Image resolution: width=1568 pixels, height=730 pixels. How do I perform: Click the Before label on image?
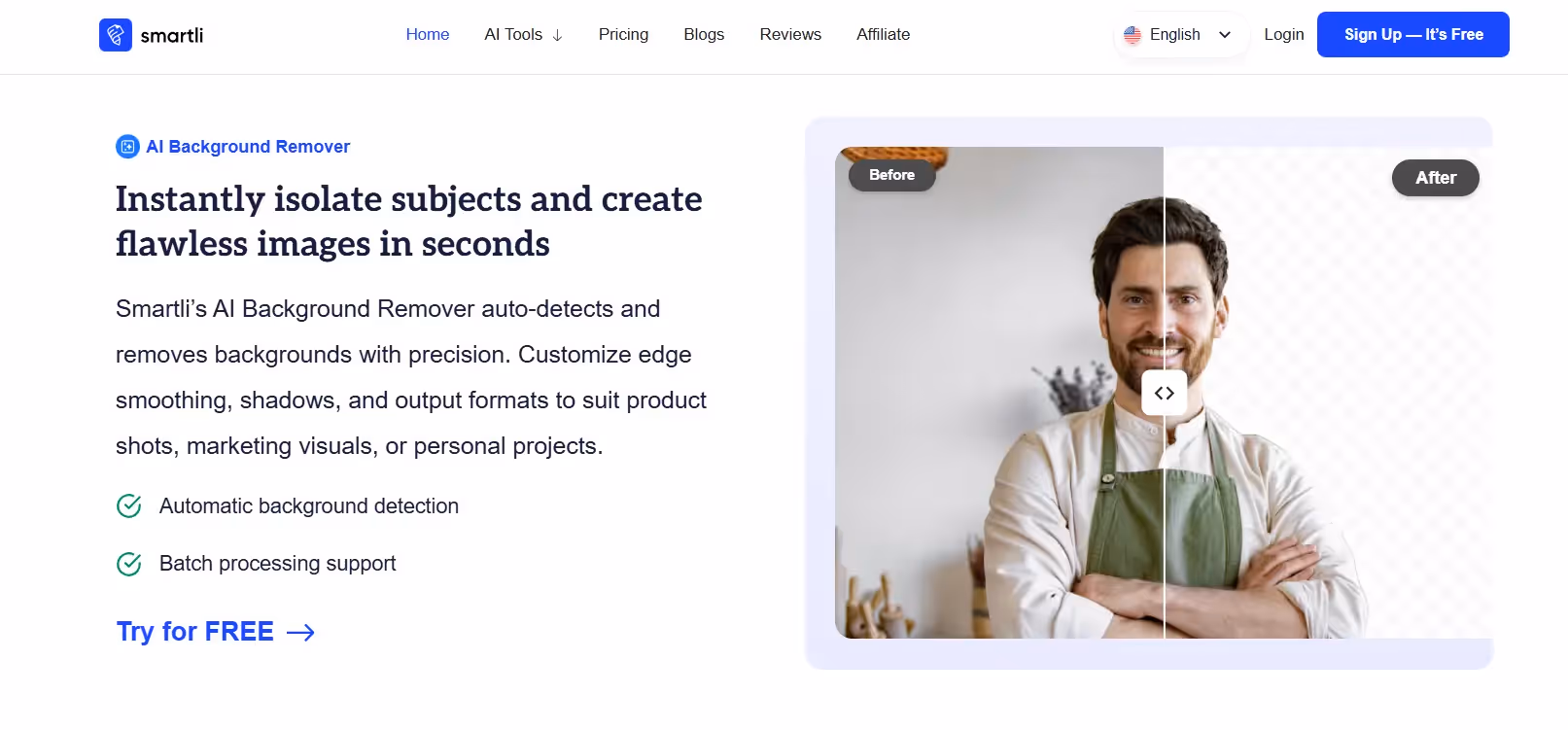[891, 175]
